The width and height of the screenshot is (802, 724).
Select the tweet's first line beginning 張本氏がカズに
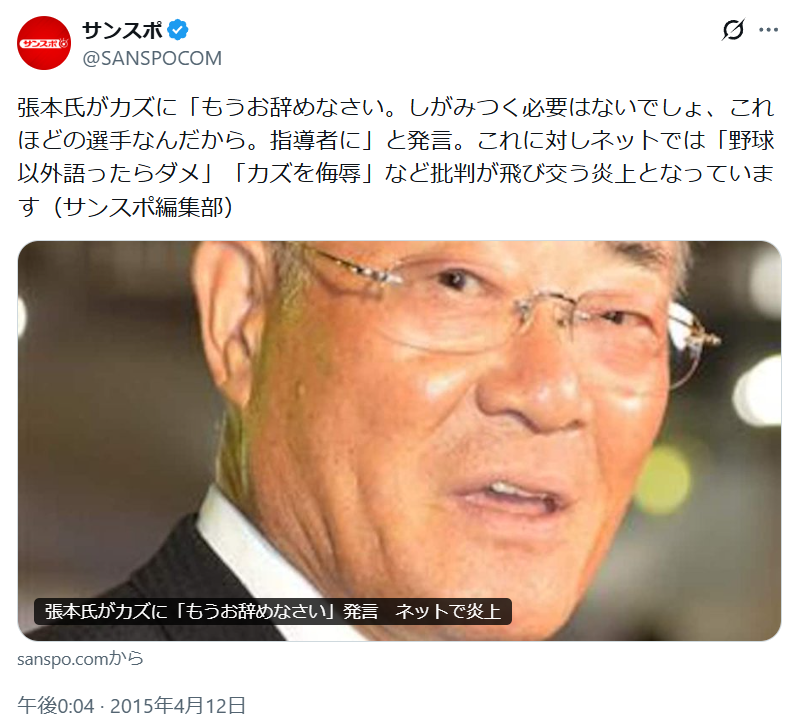(x=396, y=107)
